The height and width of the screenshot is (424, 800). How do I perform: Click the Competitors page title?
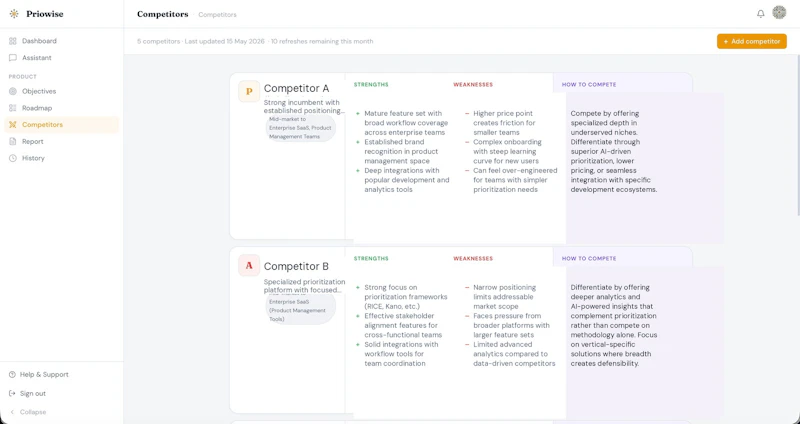[163, 14]
